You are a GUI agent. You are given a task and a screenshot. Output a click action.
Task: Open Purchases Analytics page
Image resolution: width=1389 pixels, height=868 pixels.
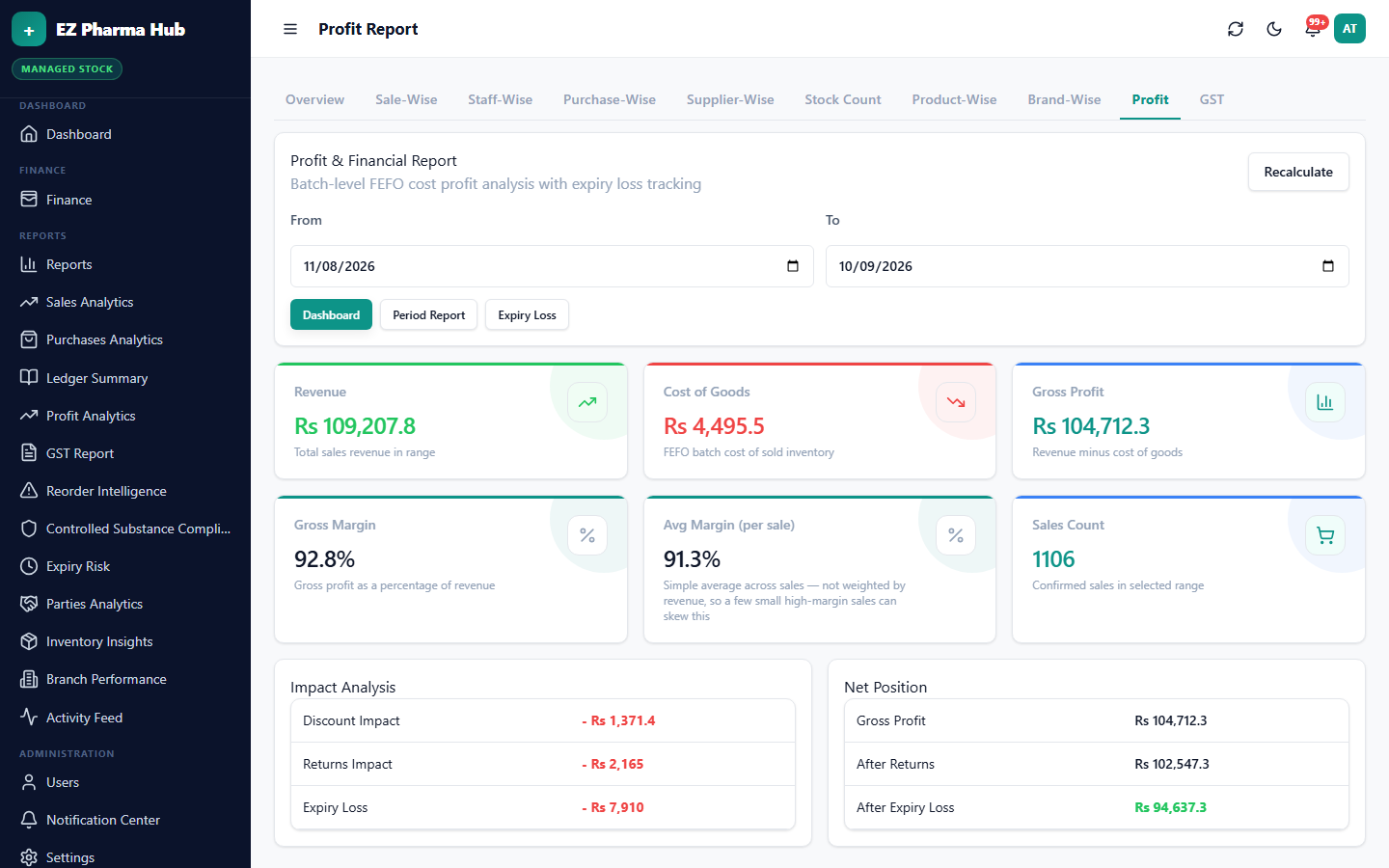pyautogui.click(x=125, y=339)
